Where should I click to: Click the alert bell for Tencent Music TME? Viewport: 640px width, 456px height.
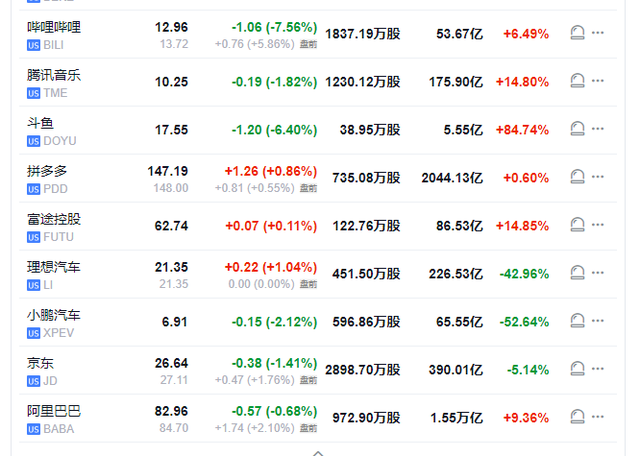(x=577, y=81)
